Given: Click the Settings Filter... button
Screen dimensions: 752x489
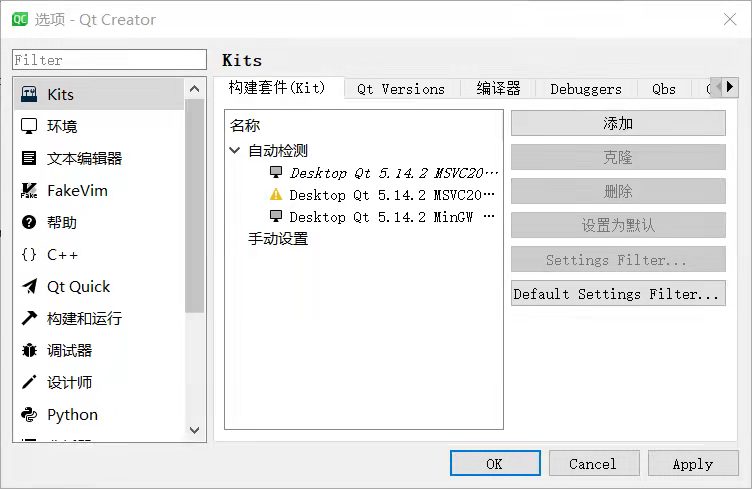Looking at the screenshot, I should [618, 259].
